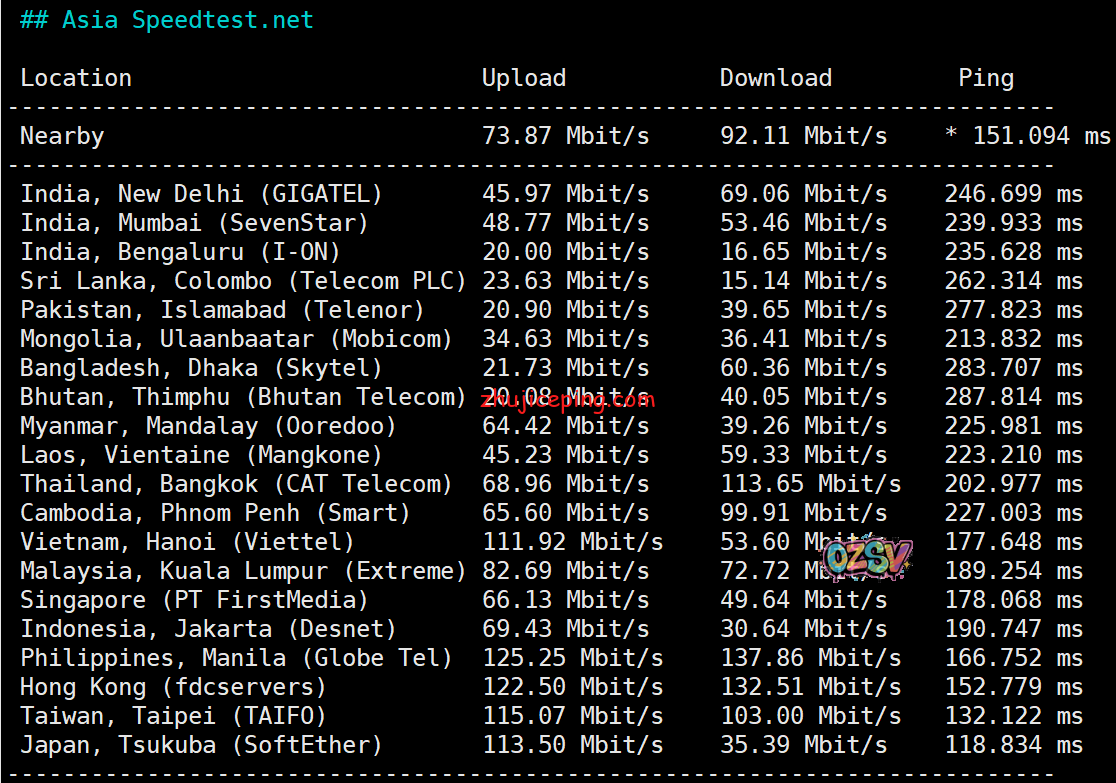
Task: Click the OZSV colorful logo watermark
Action: click(x=866, y=560)
